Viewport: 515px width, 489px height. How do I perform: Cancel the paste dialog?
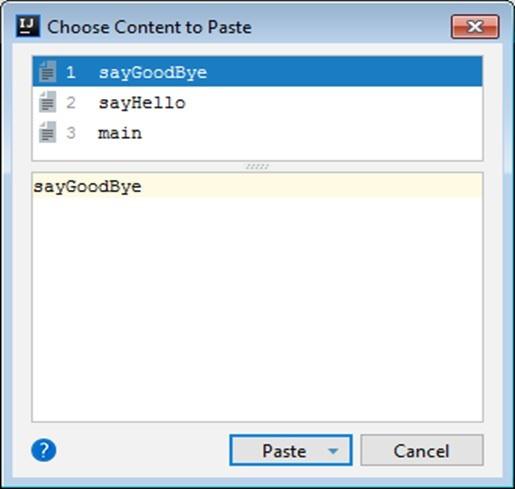pos(422,450)
